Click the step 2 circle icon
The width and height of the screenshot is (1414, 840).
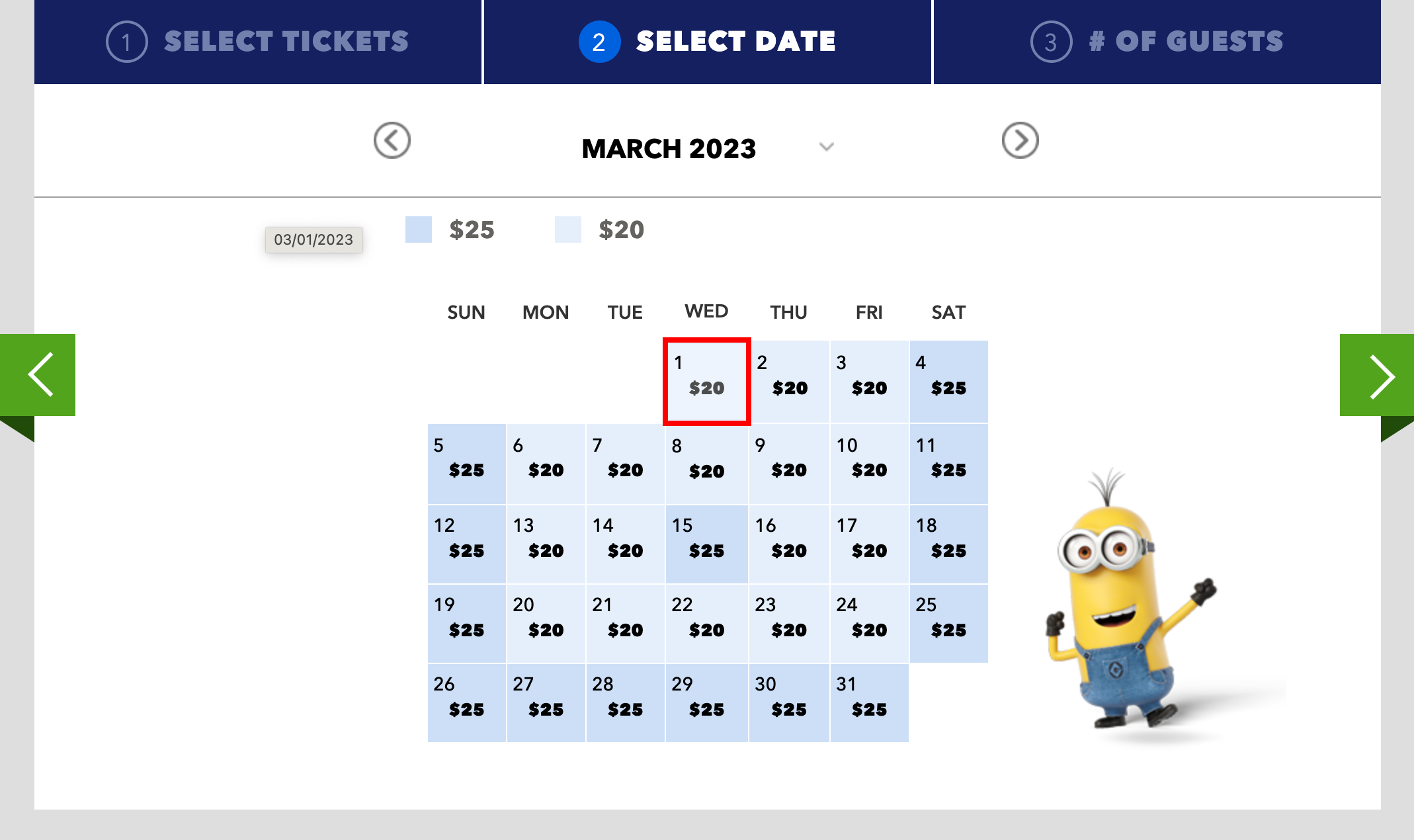pyautogui.click(x=599, y=42)
